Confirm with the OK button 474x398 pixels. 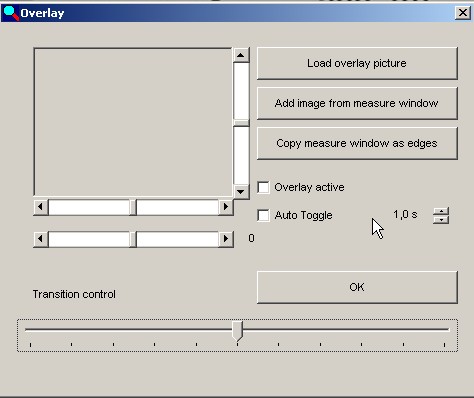(357, 287)
